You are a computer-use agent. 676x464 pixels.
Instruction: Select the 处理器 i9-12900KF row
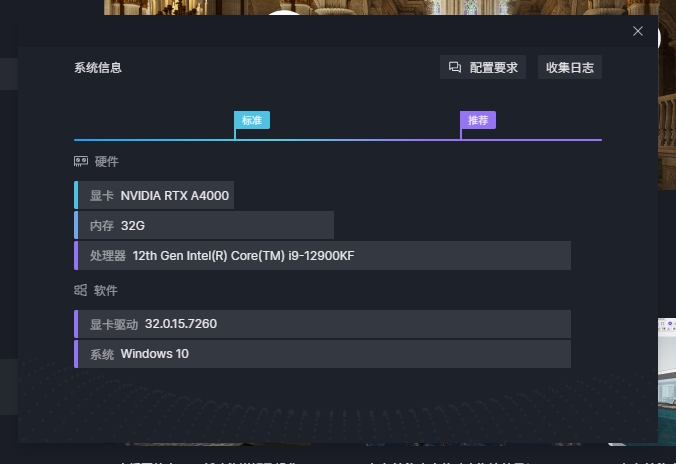tap(323, 255)
